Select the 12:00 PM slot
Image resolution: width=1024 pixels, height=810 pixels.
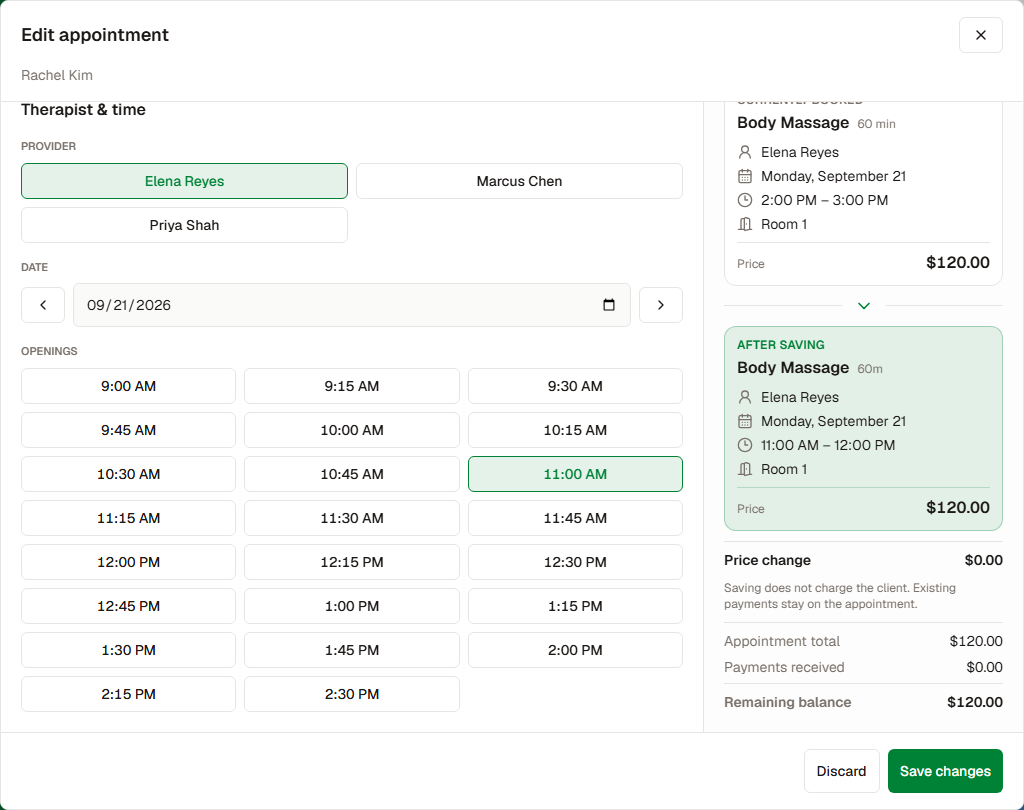(x=129, y=562)
